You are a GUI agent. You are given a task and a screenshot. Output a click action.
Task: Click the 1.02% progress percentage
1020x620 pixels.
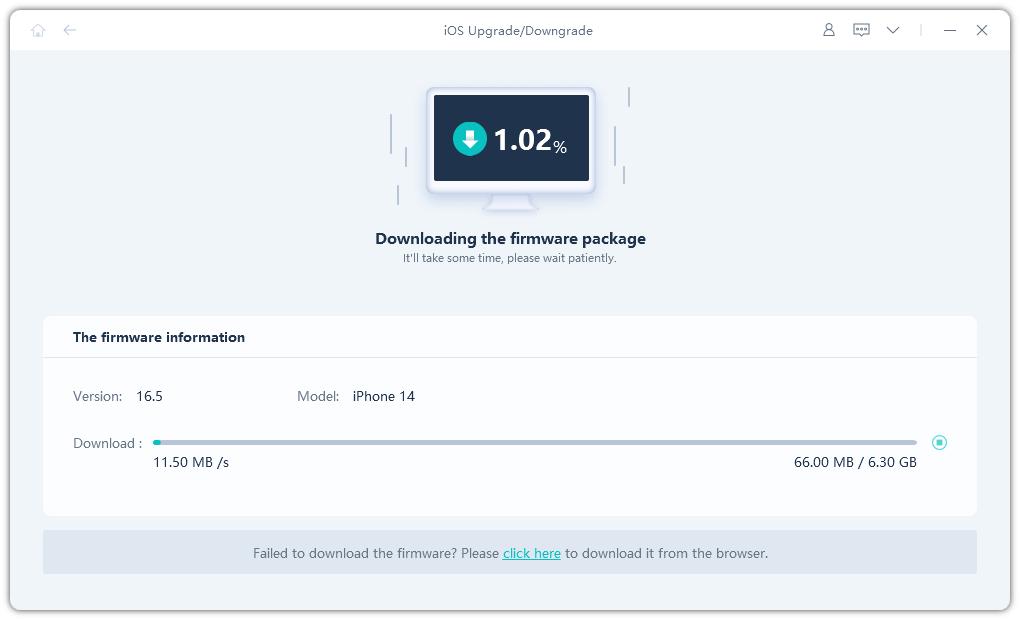pyautogui.click(x=530, y=140)
